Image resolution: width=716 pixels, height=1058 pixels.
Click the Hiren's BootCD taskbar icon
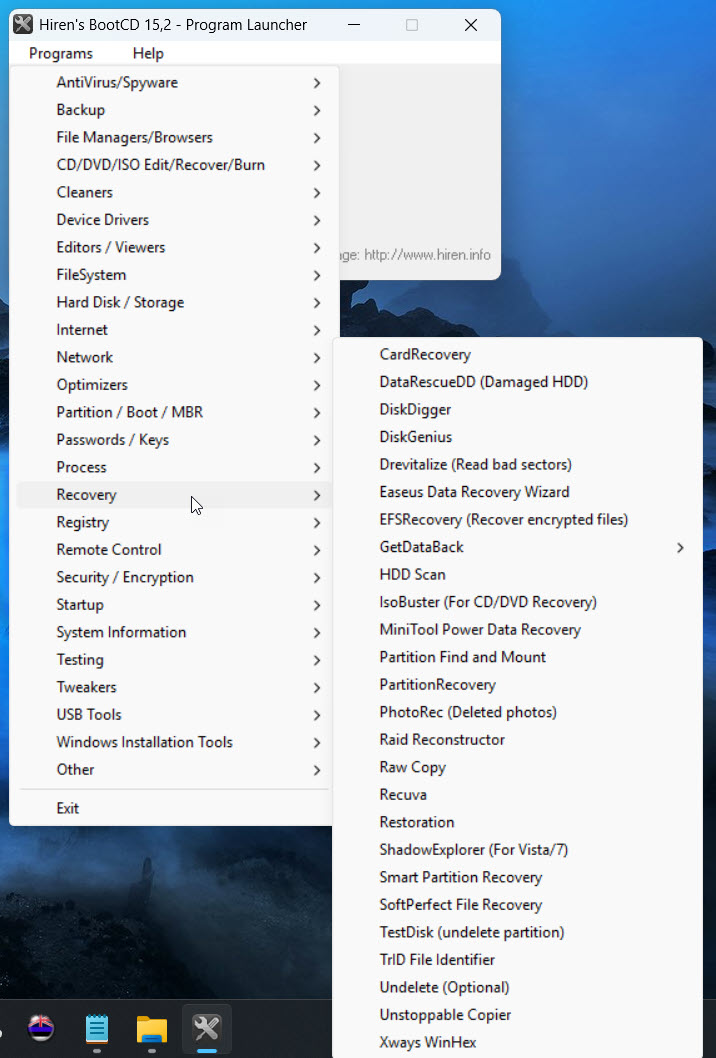[x=206, y=1028]
